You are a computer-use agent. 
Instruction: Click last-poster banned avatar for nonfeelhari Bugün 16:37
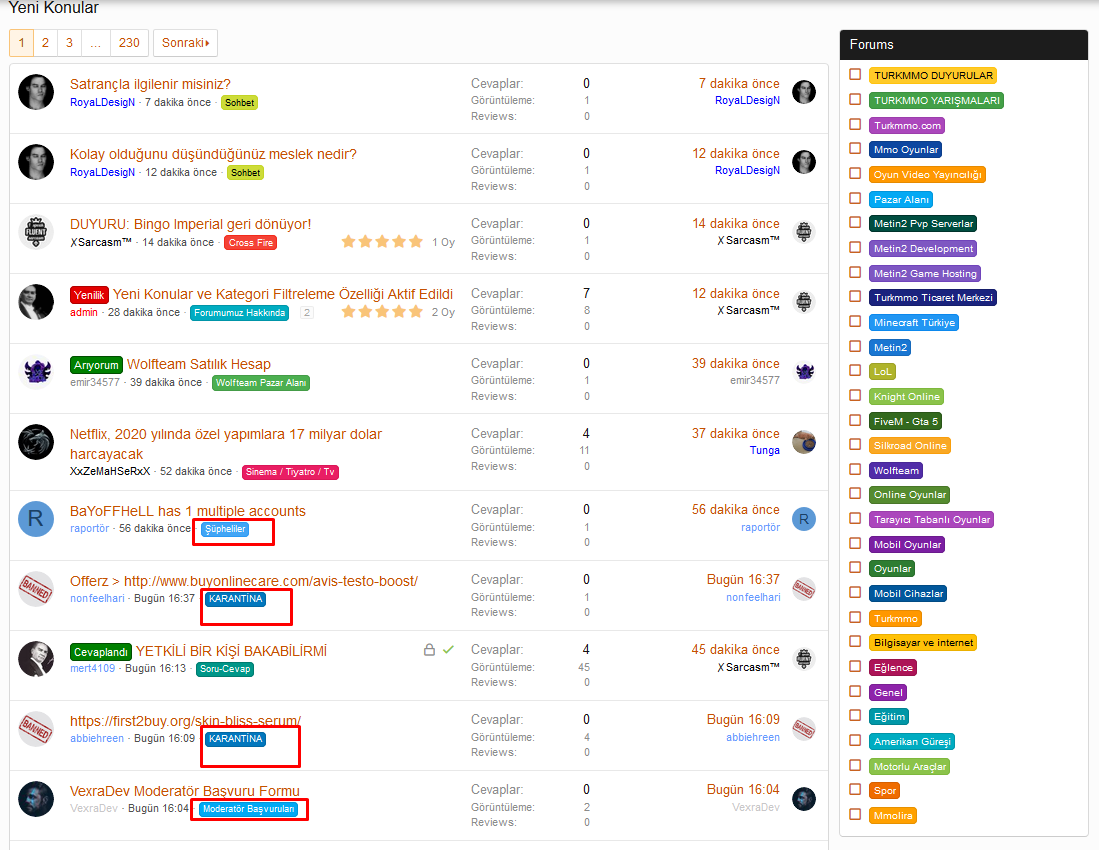(804, 589)
